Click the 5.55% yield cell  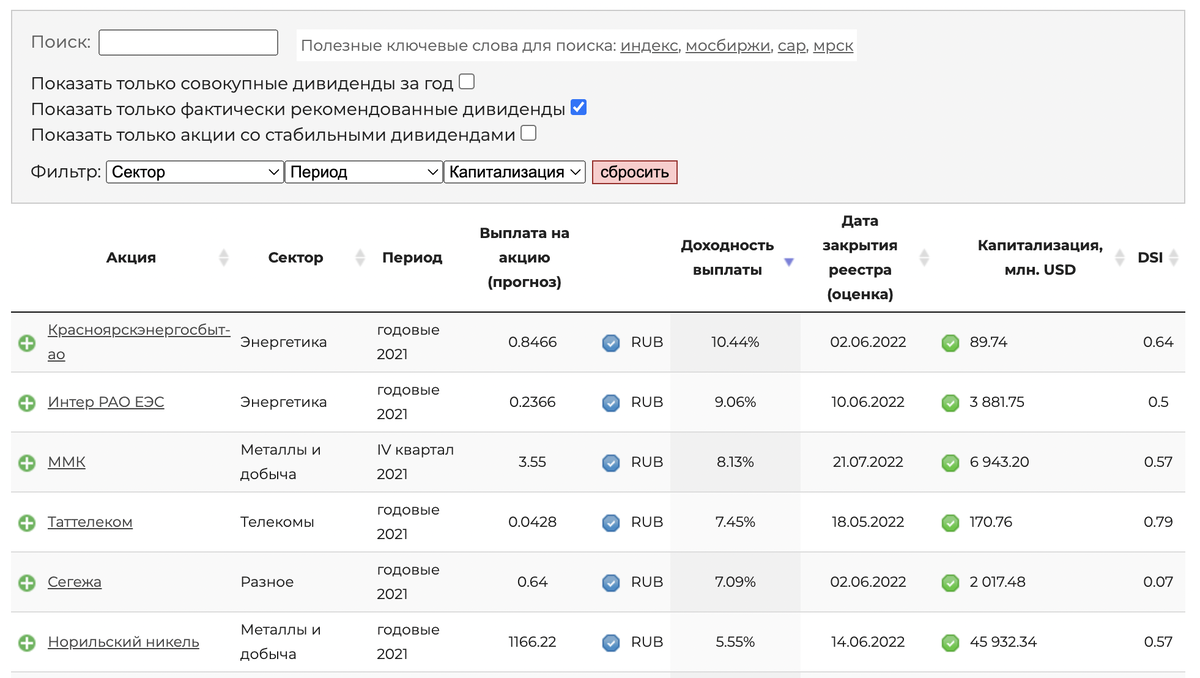(735, 642)
